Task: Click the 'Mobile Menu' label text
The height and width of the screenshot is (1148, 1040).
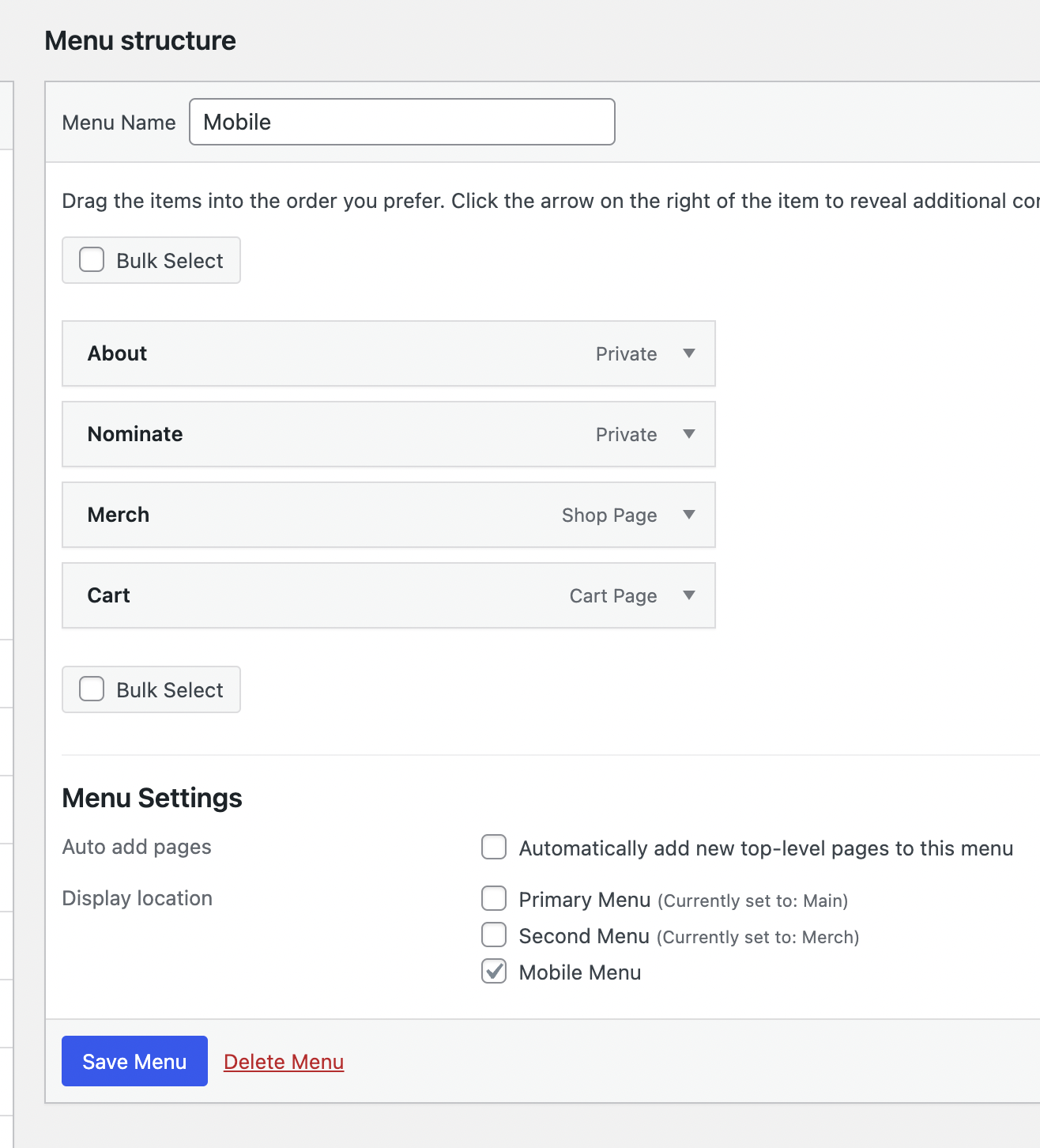Action: [579, 972]
